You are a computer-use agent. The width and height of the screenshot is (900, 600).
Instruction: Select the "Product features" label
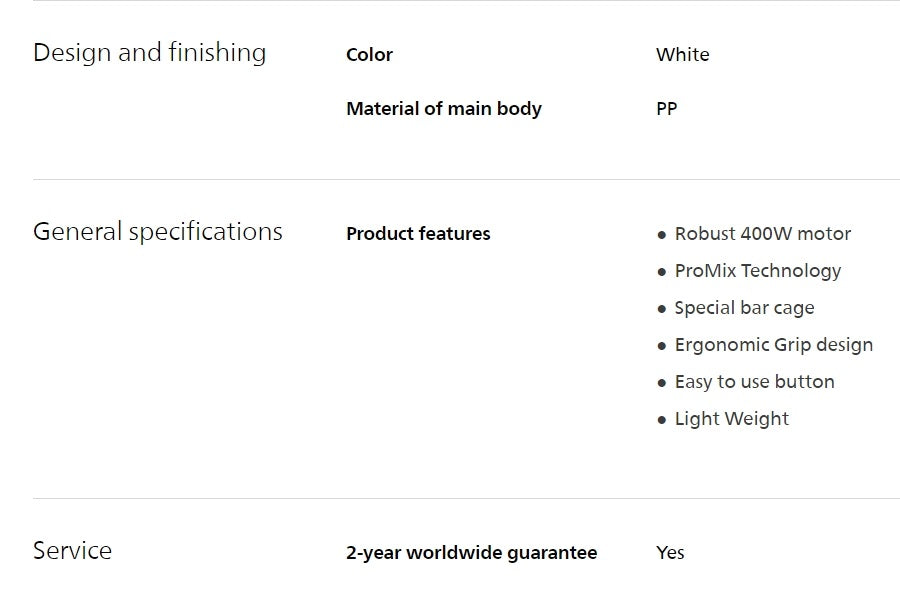418,234
